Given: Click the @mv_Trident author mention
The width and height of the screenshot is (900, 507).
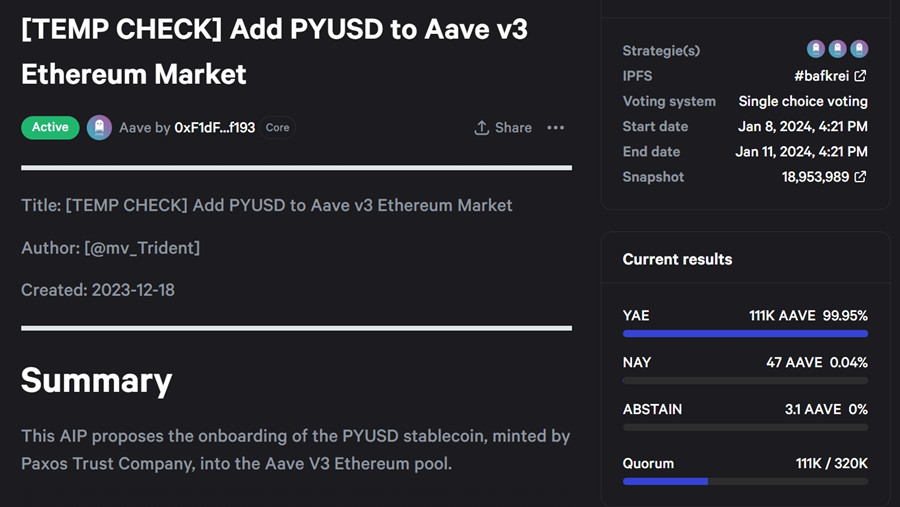Looking at the screenshot, I should [x=142, y=247].
